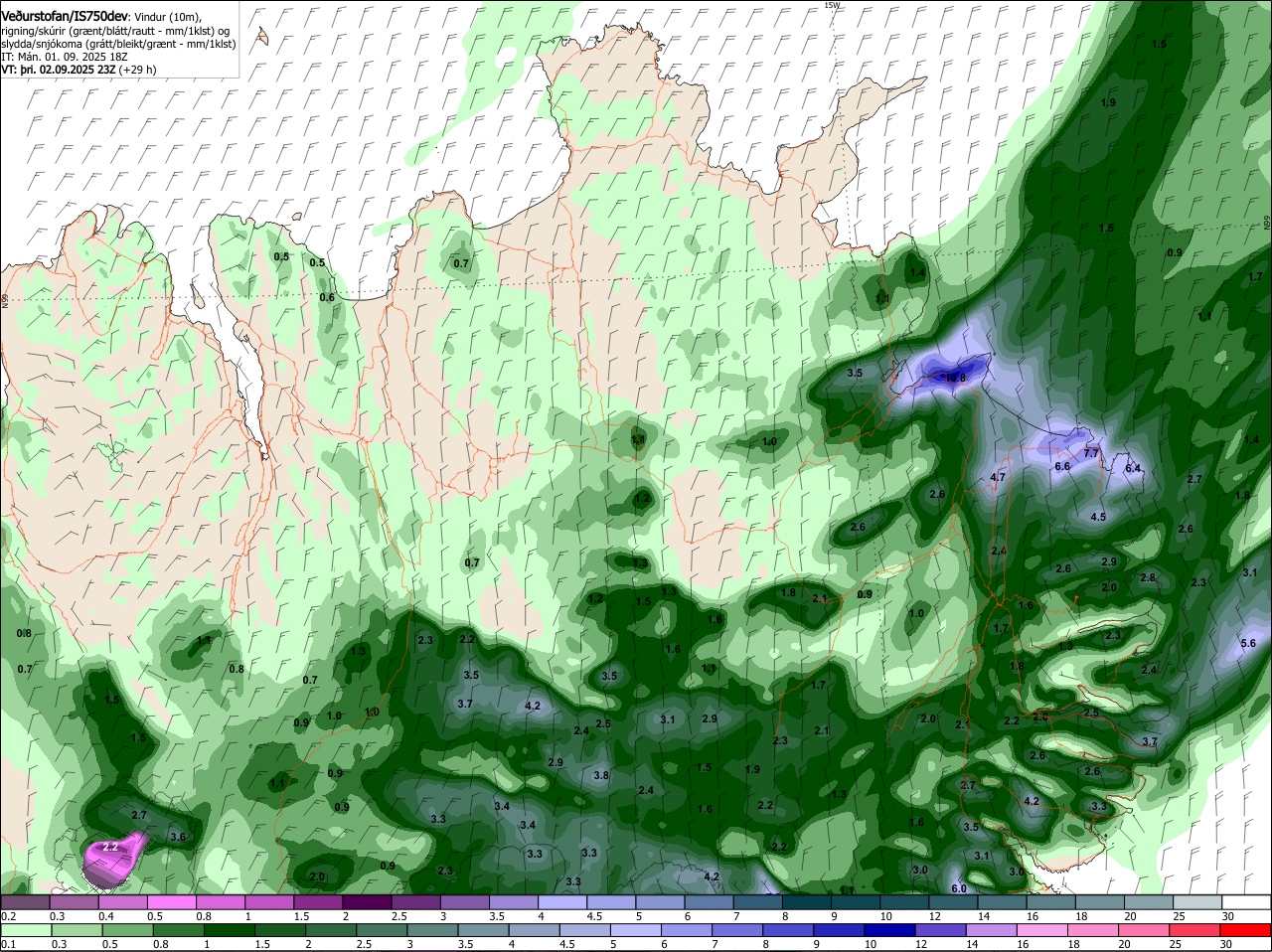Select bright red rain swatch after 30
The width and height of the screenshot is (1272, 952).
point(1247,929)
